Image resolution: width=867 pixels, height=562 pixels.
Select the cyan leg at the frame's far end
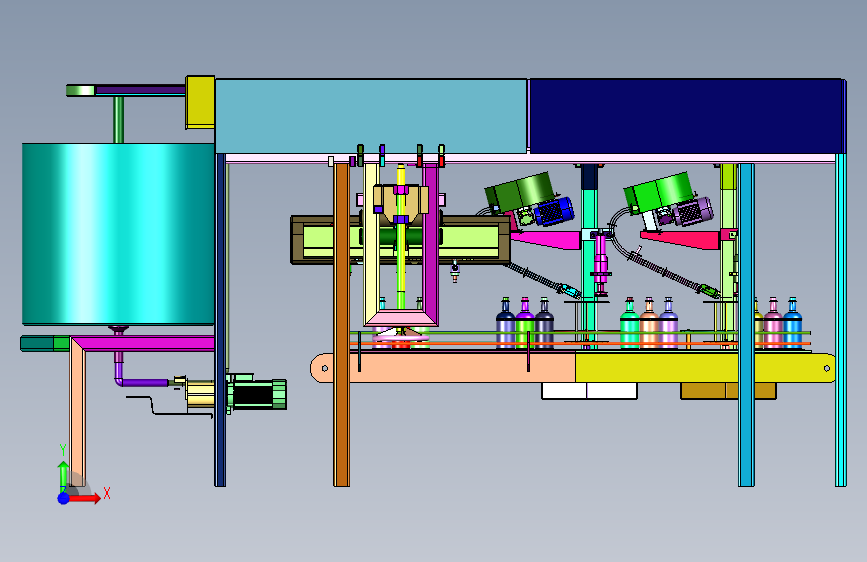(x=840, y=320)
